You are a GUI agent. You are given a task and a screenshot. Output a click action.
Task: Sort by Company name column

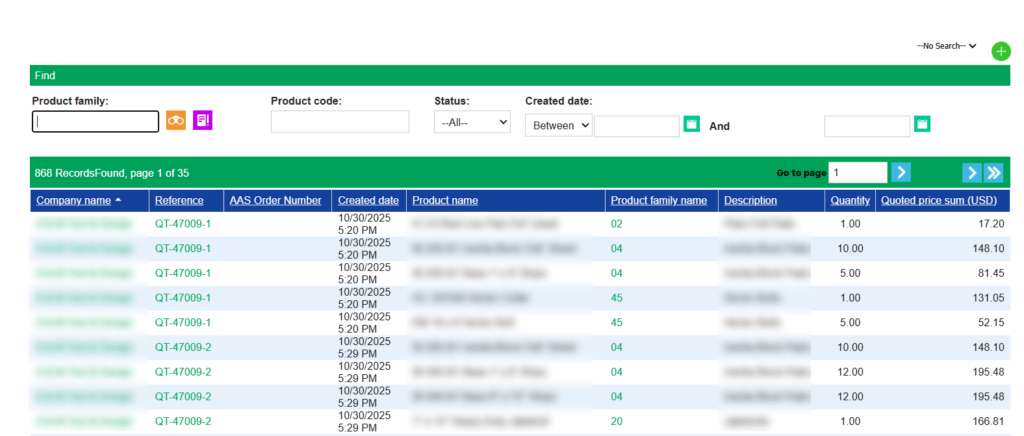tap(74, 200)
